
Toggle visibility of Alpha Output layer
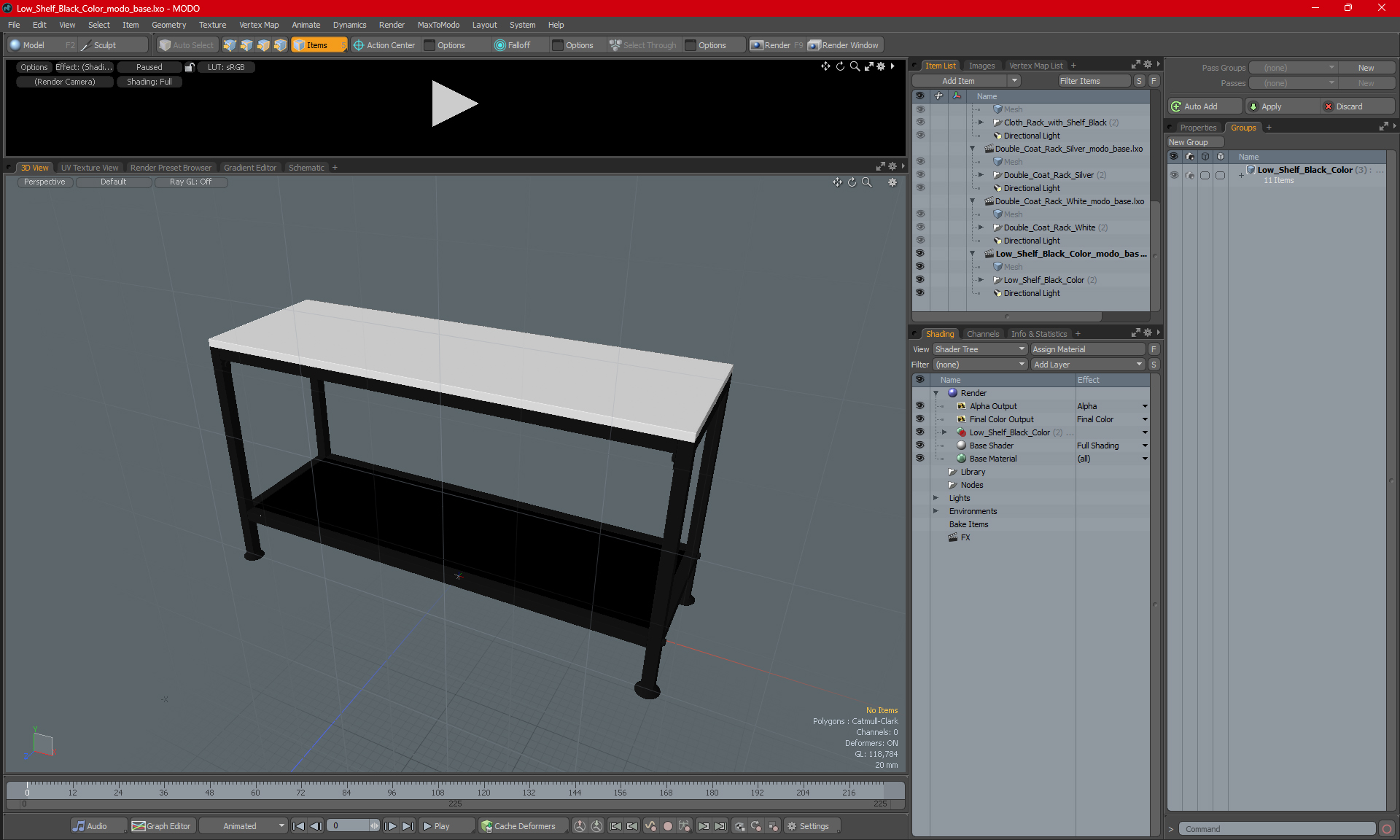pos(919,406)
